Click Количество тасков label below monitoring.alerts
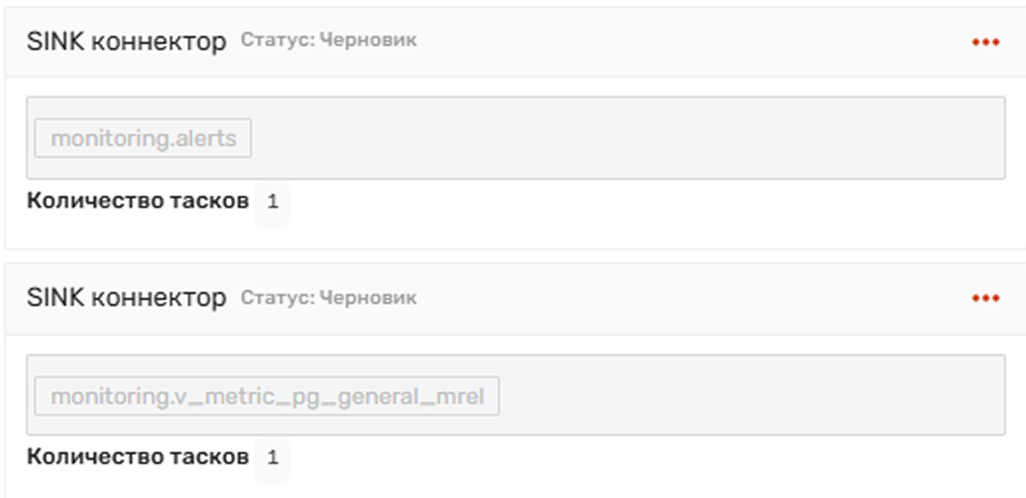The width and height of the screenshot is (1026, 498). pos(138,202)
